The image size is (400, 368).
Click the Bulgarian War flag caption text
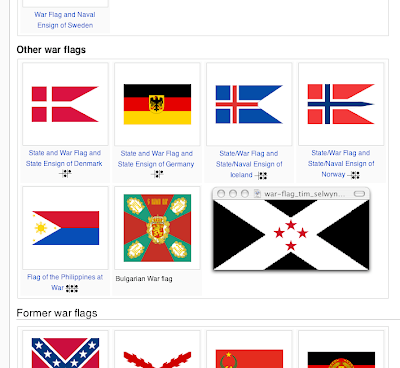144,279
